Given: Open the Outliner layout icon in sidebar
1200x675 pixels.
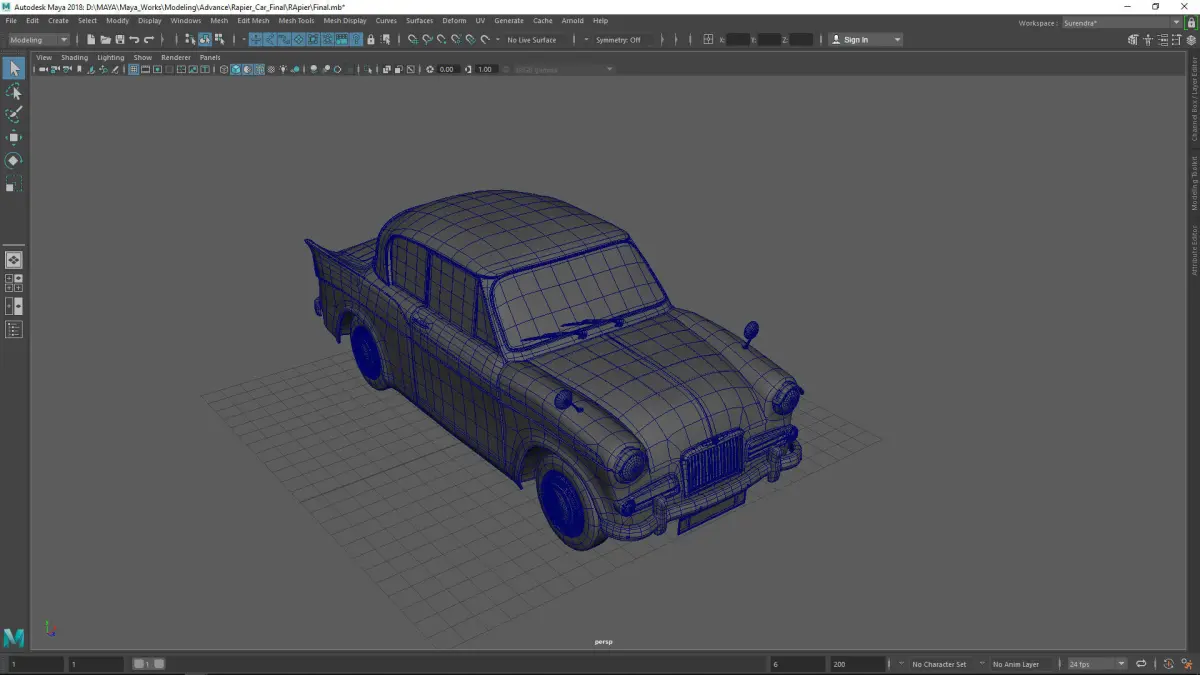Looking at the screenshot, I should pyautogui.click(x=14, y=329).
